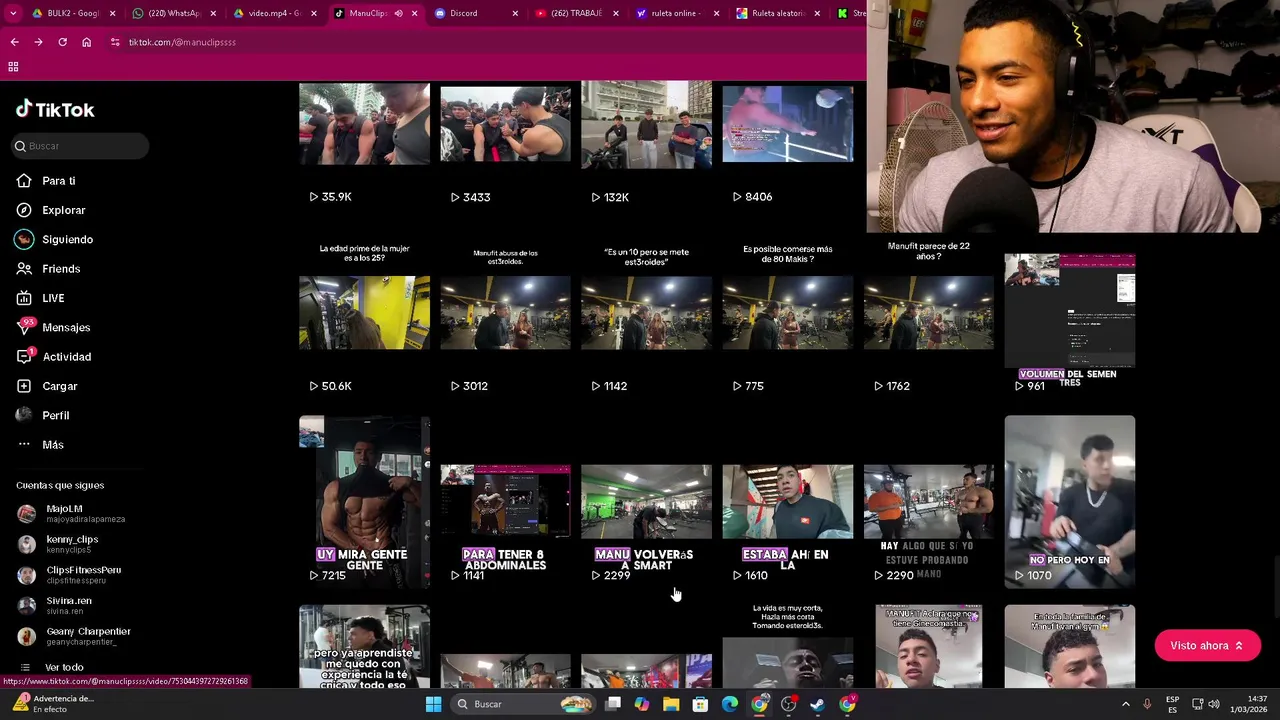Image resolution: width=1280 pixels, height=720 pixels.
Task: Open the 'MANU VOLVERÁS A SMART' video
Action: click(x=646, y=501)
